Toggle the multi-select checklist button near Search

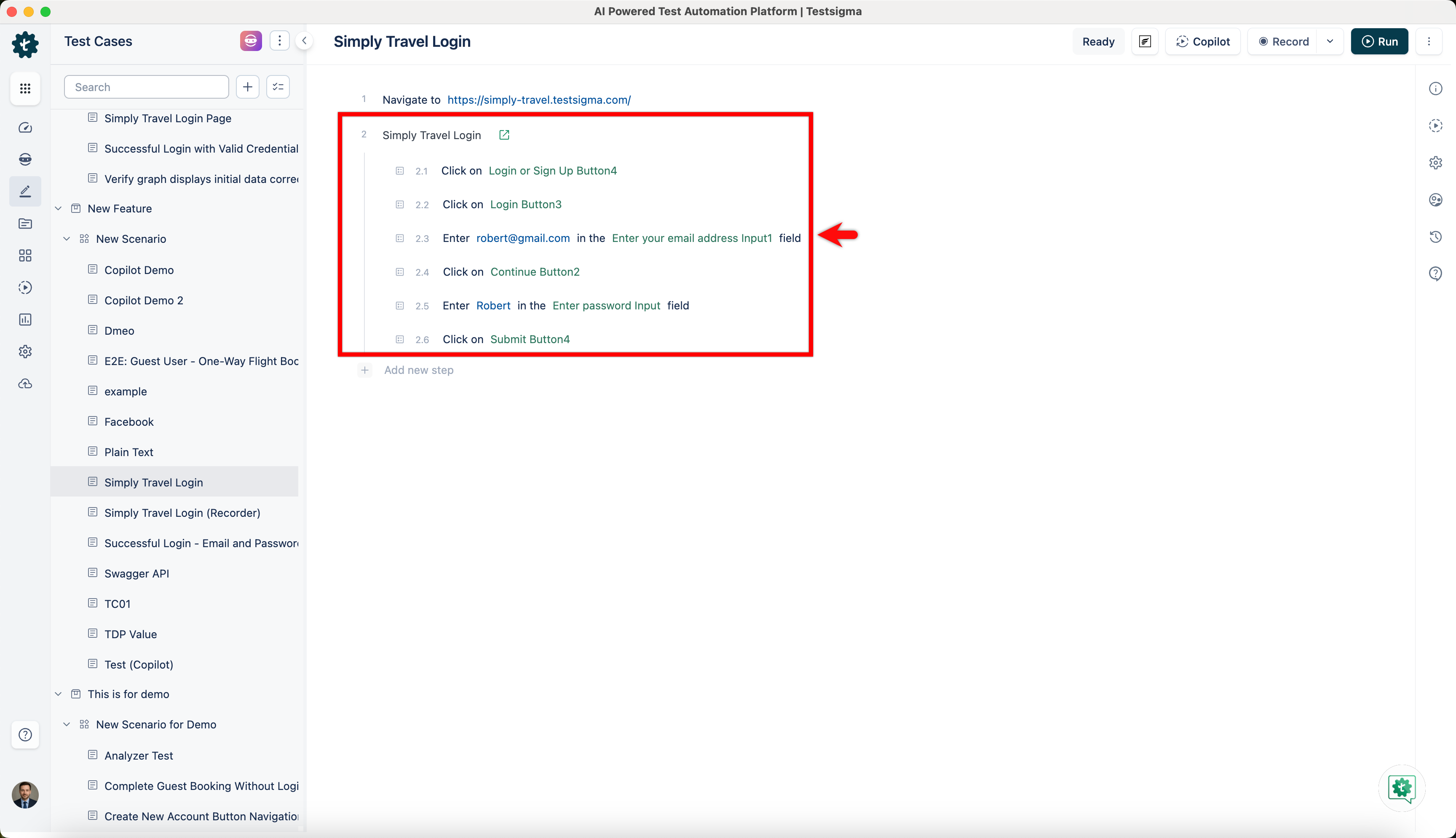278,87
